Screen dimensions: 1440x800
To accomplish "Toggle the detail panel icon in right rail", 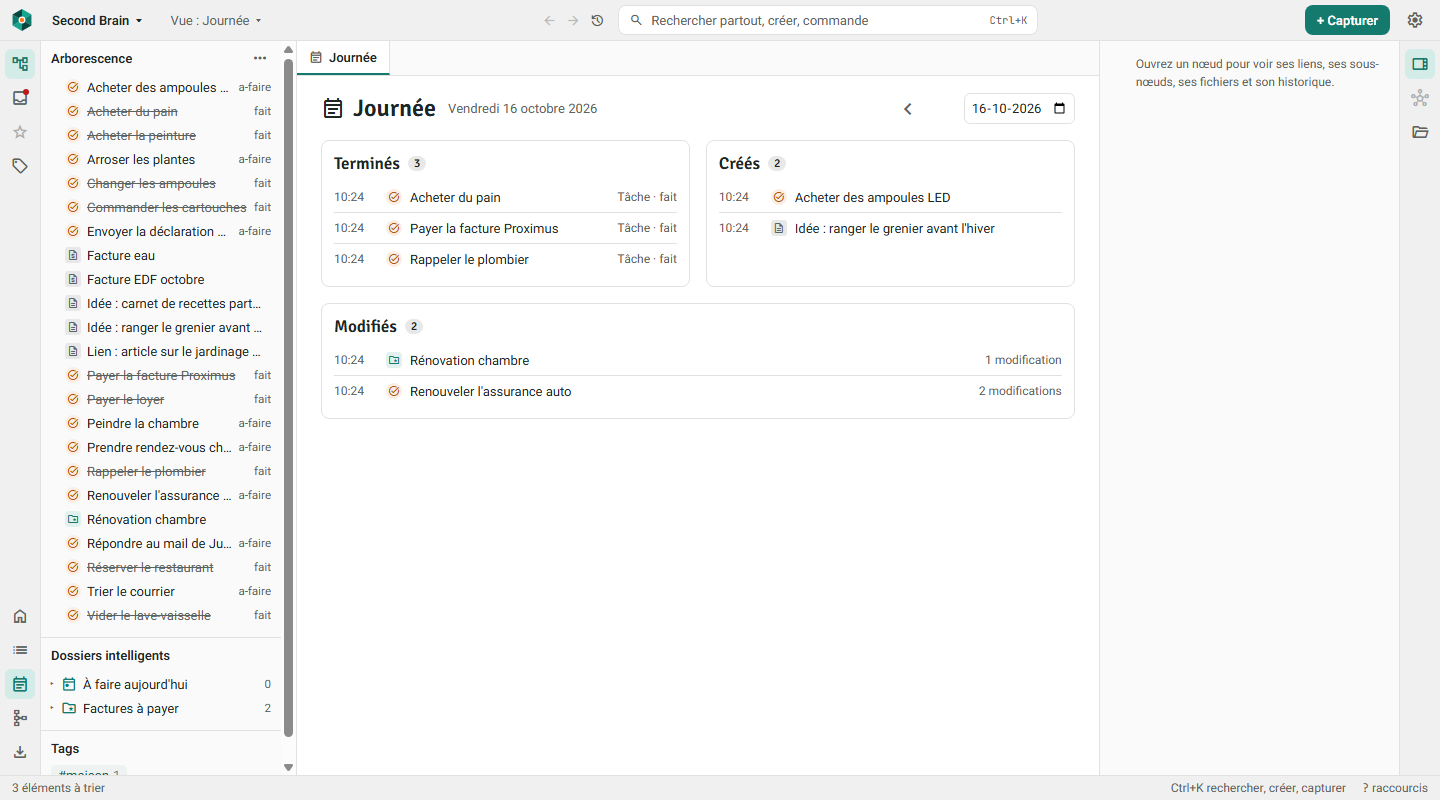I will point(1420,64).
